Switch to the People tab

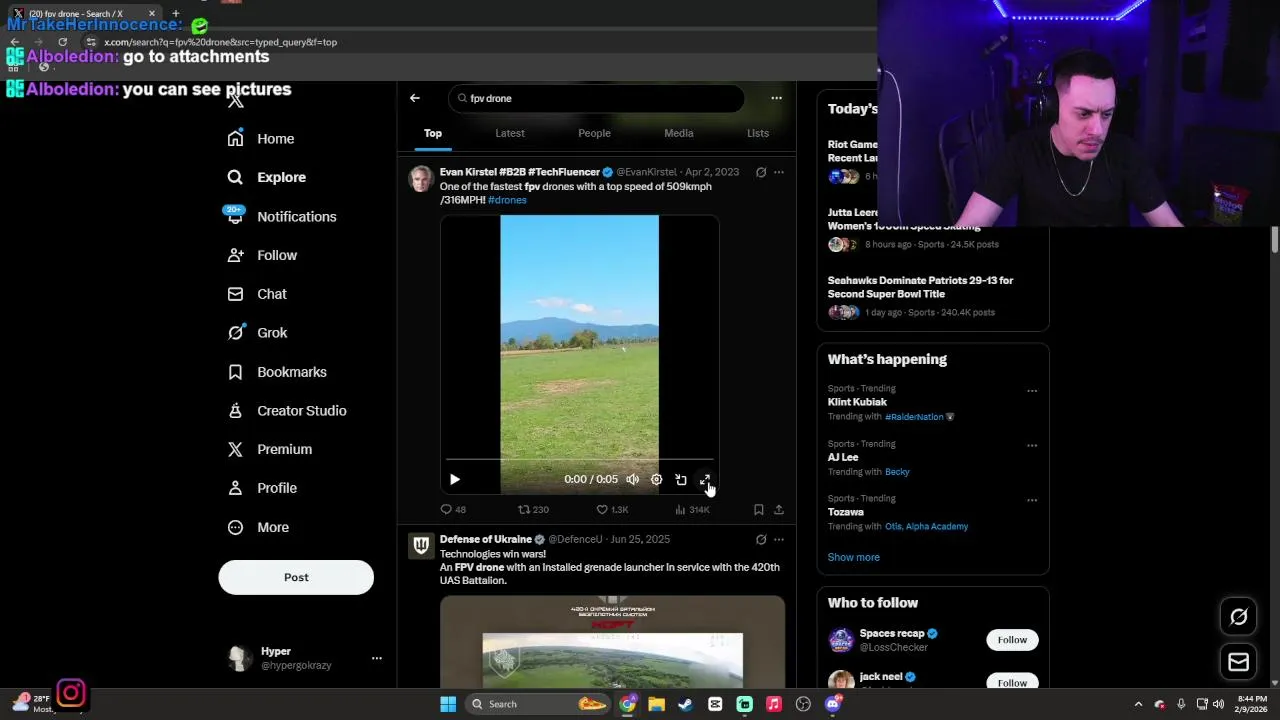pyautogui.click(x=594, y=133)
